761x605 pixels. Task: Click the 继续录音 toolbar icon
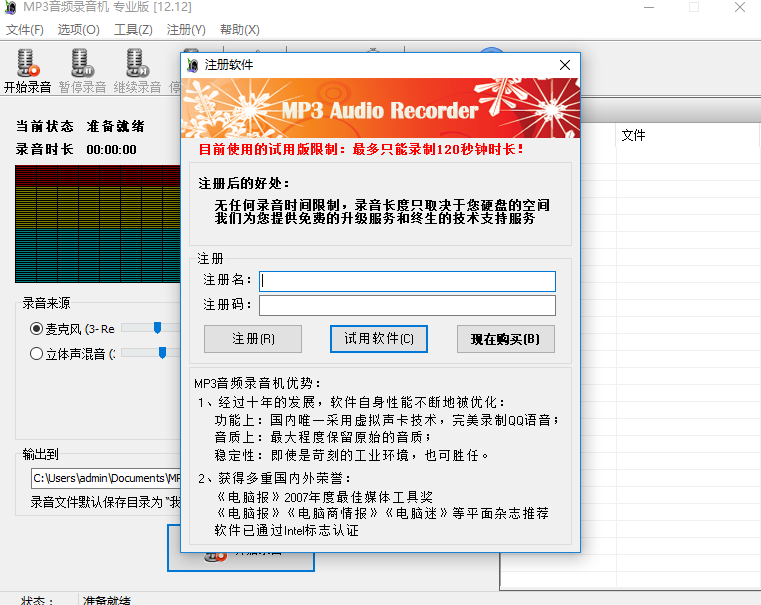(x=137, y=64)
